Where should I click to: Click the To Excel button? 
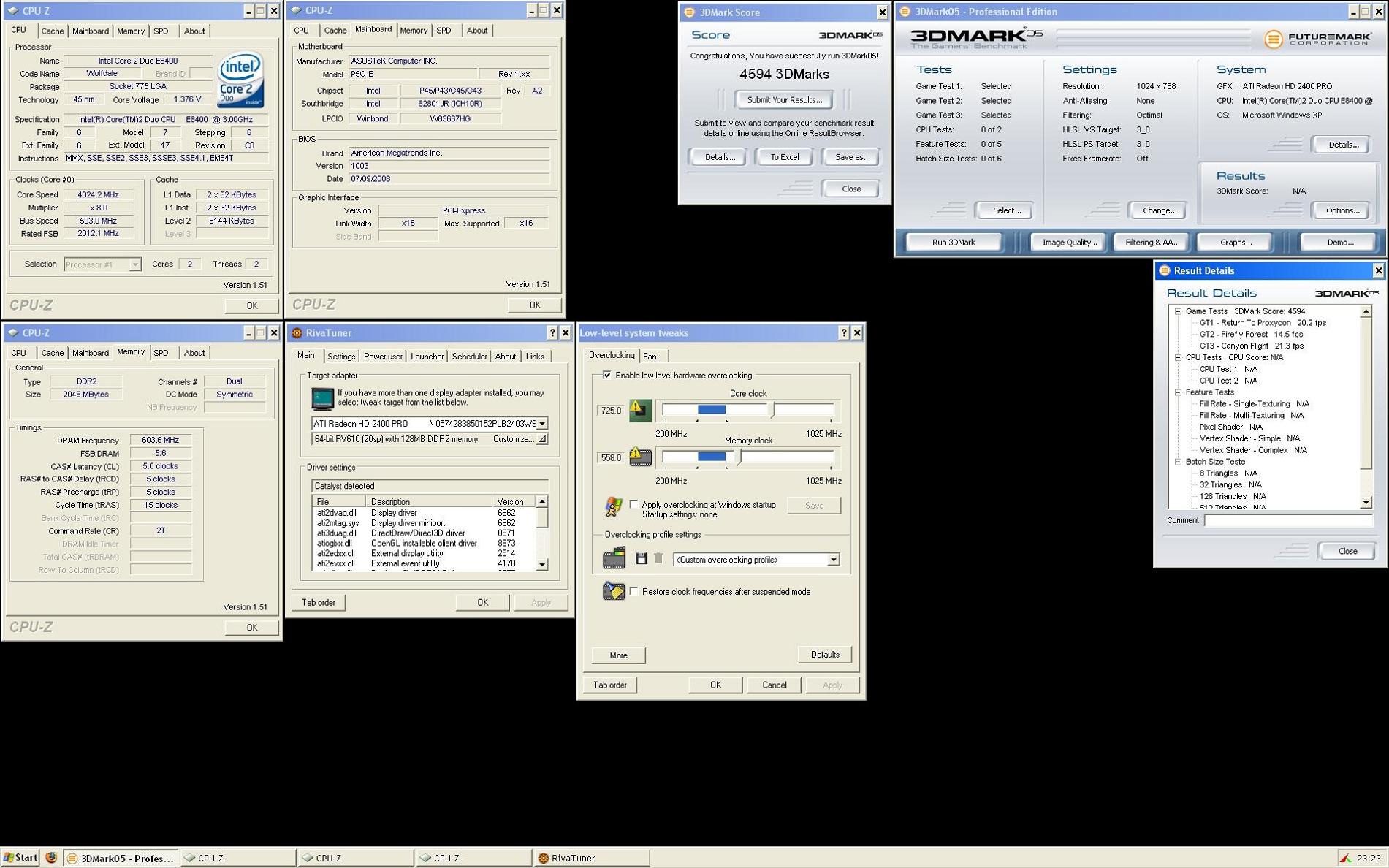point(784,157)
